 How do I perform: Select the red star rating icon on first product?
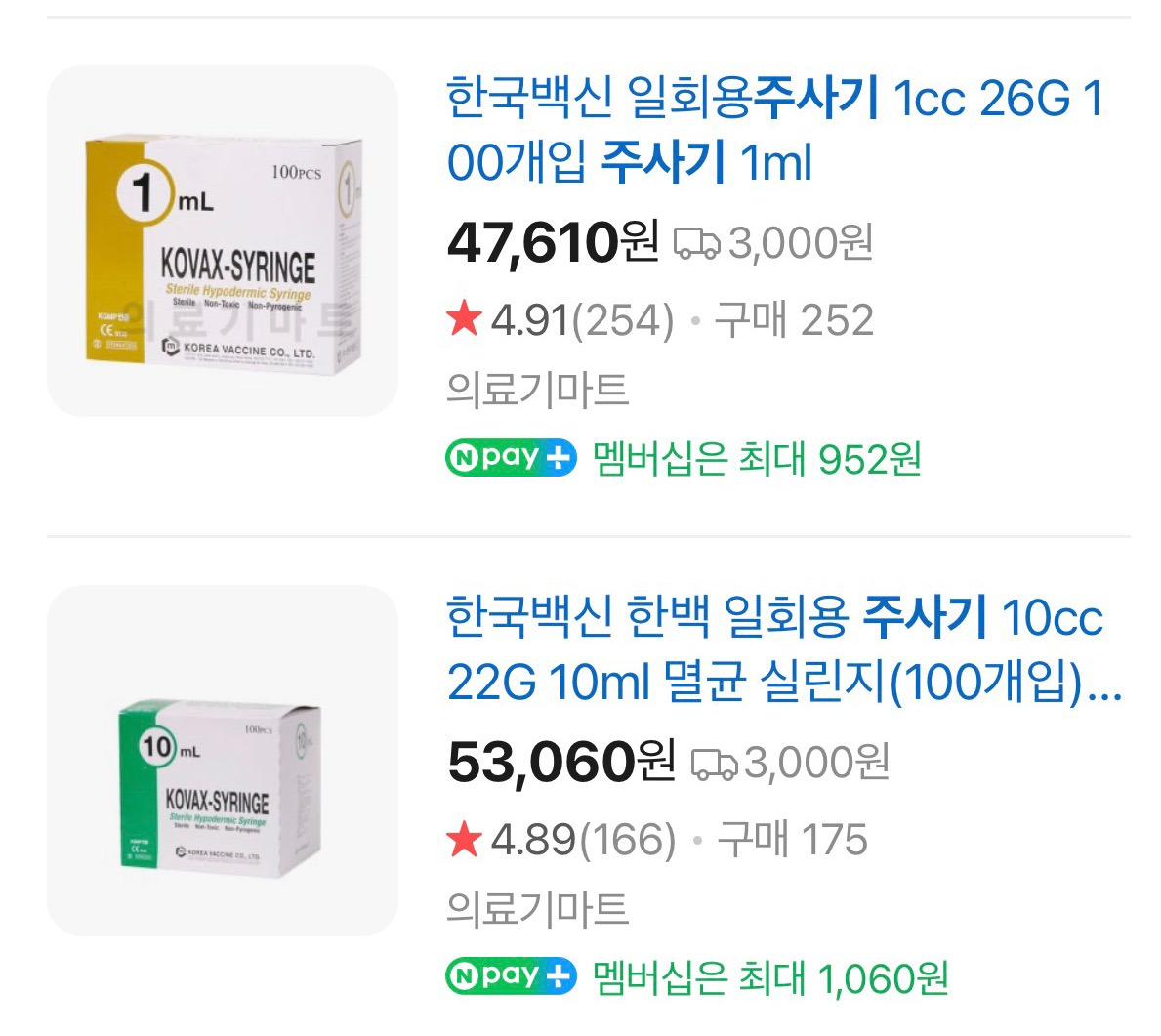point(464,316)
